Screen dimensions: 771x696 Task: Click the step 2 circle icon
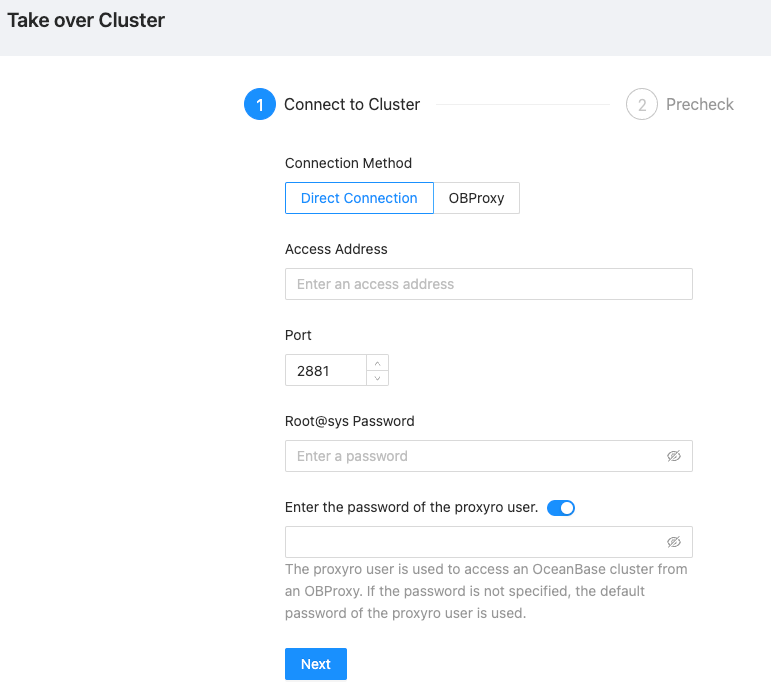[641, 104]
